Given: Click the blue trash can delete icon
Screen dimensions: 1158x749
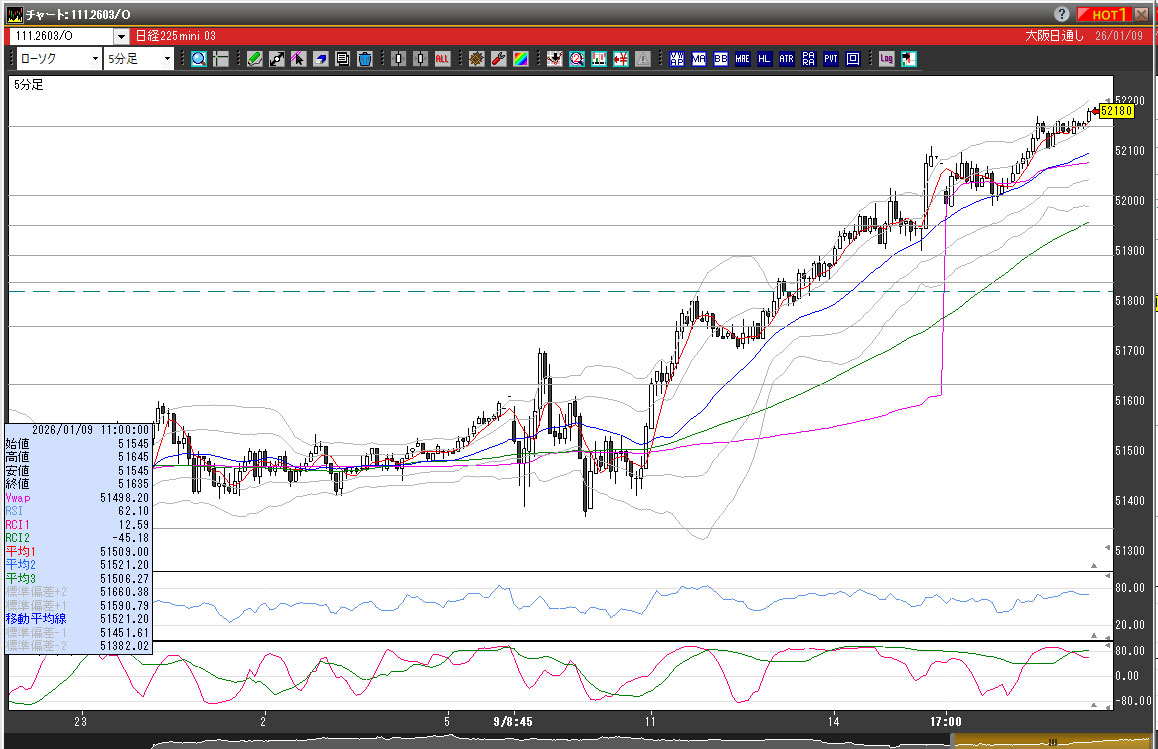Looking at the screenshot, I should coord(365,59).
